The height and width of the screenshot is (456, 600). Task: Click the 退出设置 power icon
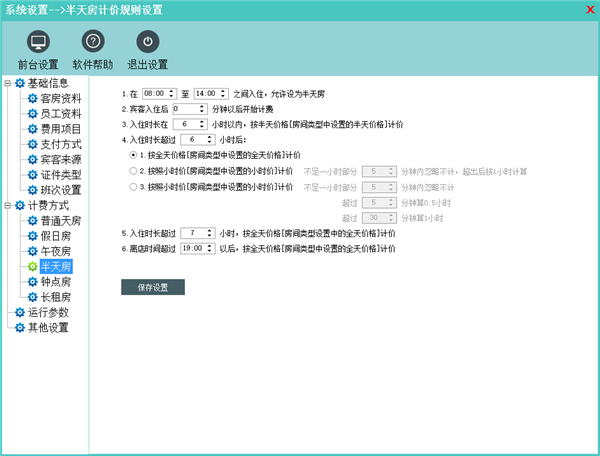tap(147, 42)
